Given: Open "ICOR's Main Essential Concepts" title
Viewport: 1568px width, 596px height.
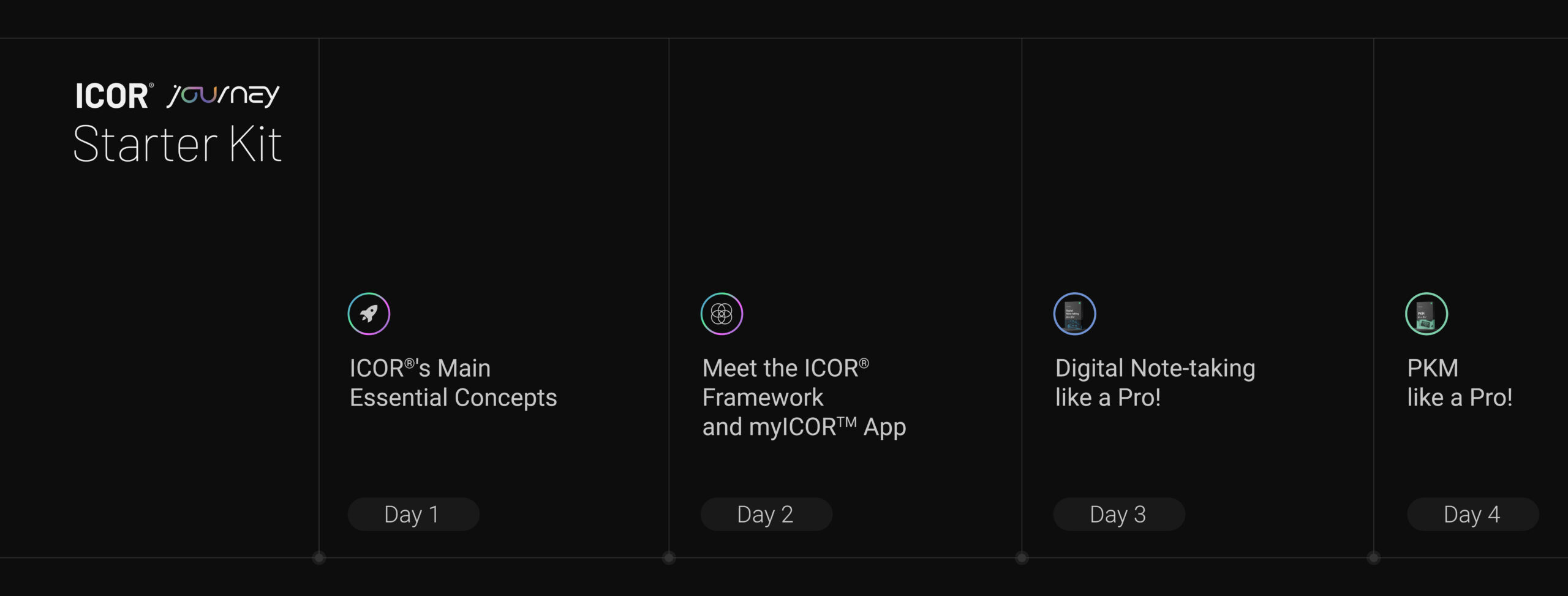Looking at the screenshot, I should pos(453,383).
